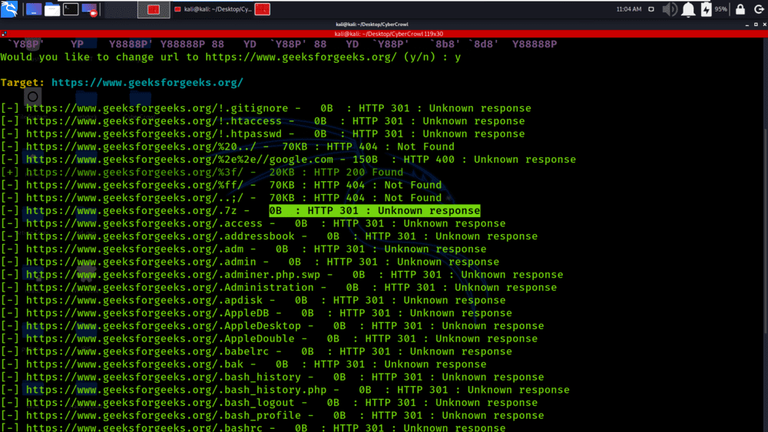Open the /%ff/ URL line
Screen dimensions: 768x432
134,185
